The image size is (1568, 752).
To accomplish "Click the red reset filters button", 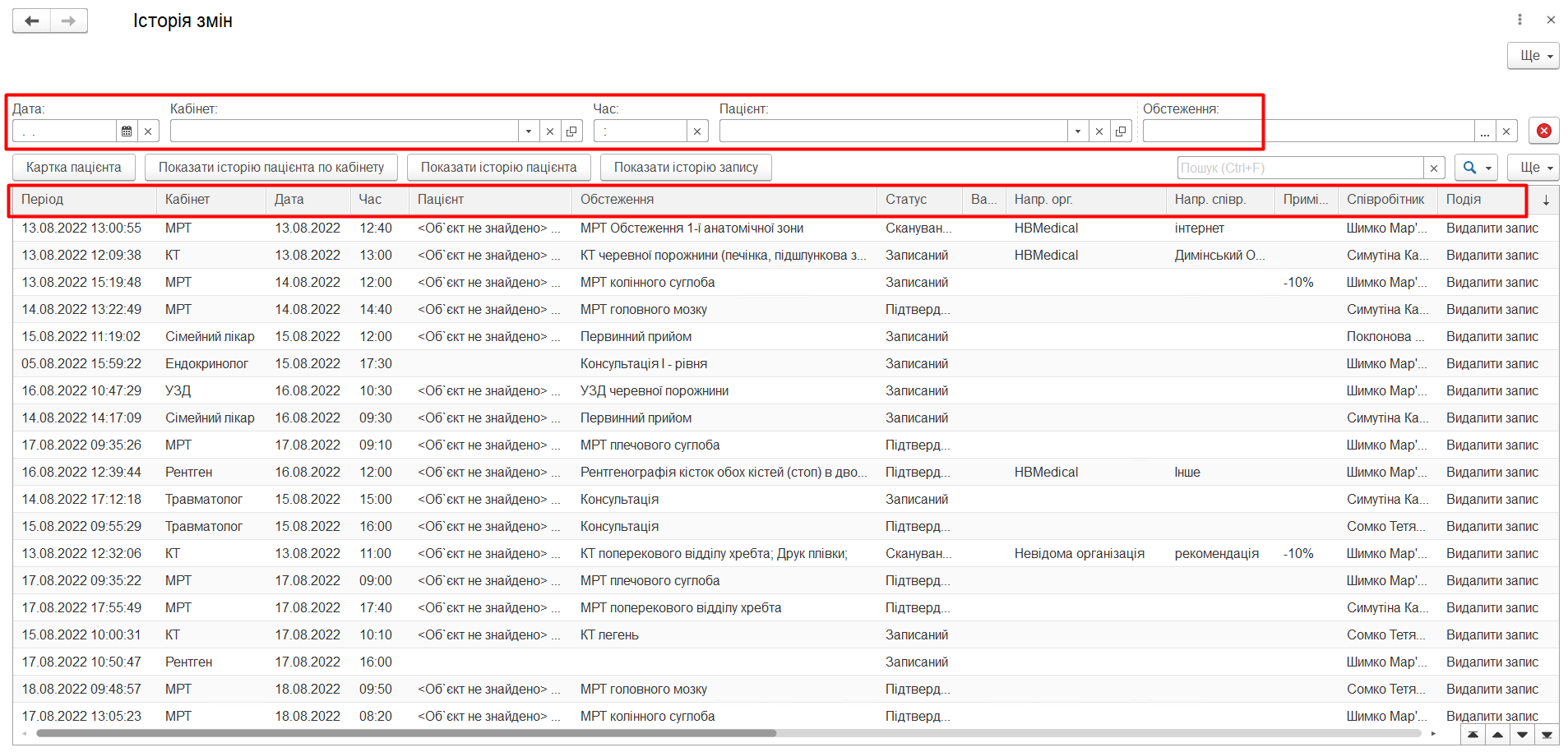I will tap(1543, 131).
